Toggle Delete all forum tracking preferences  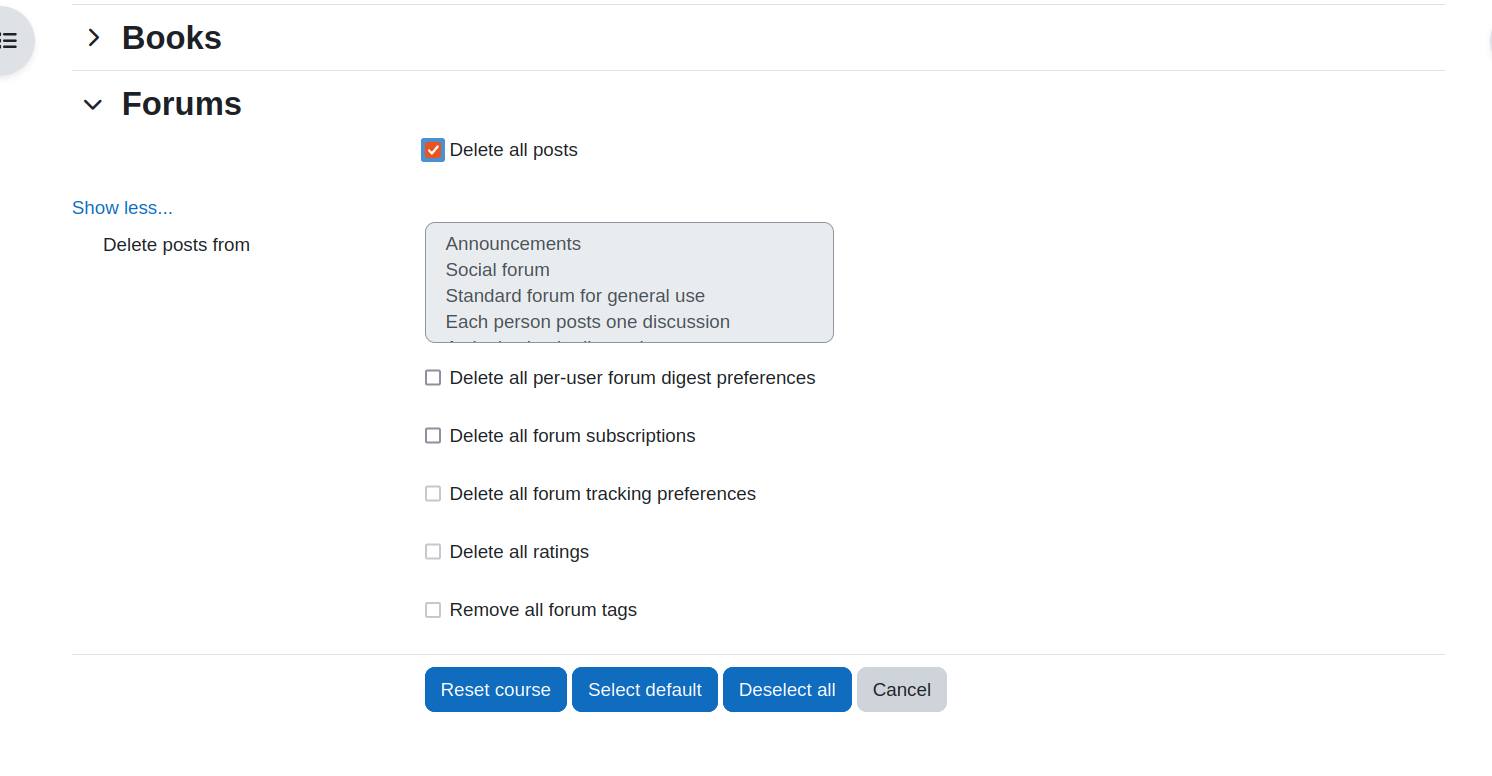pos(433,494)
